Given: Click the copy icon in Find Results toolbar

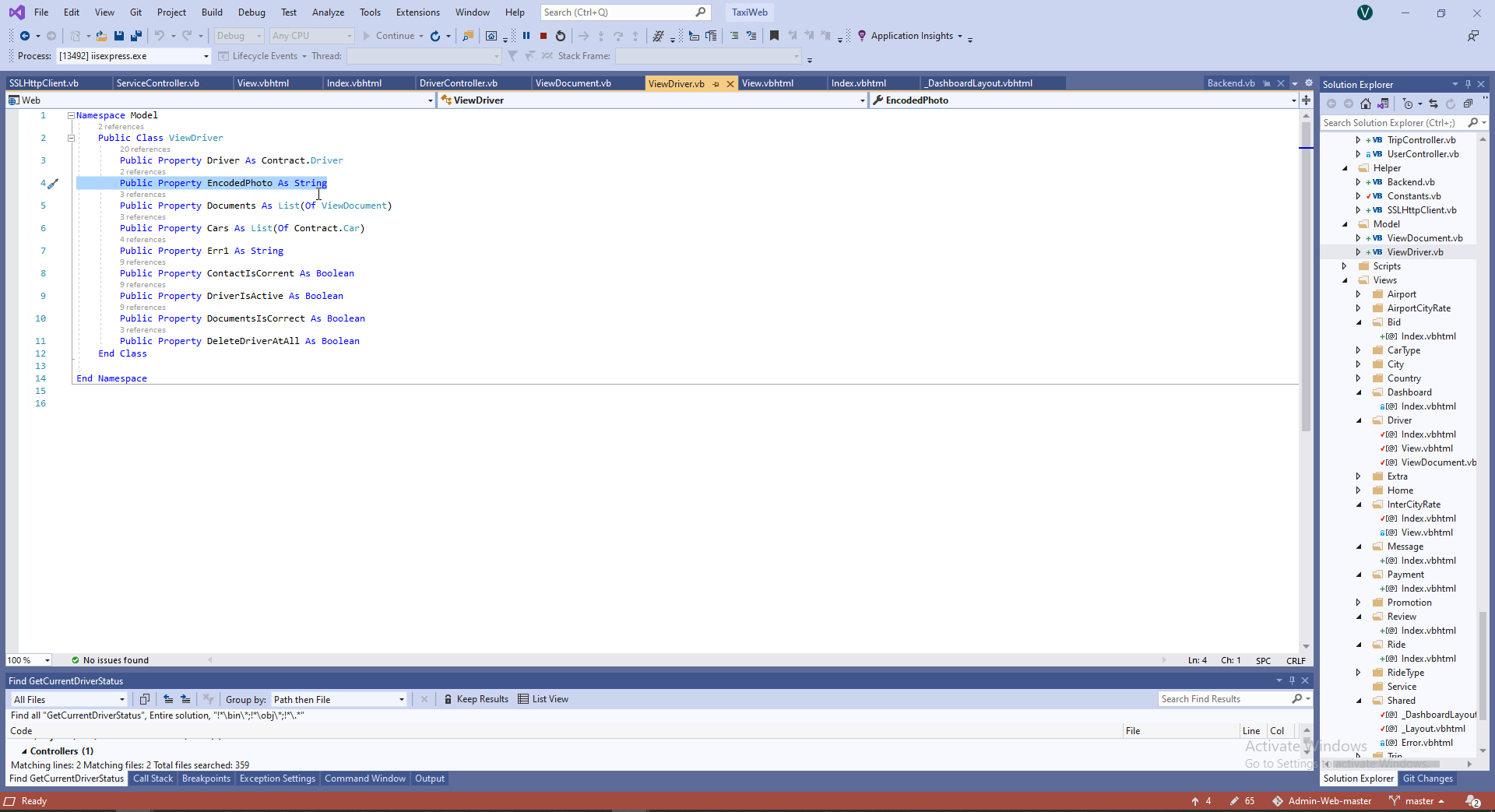Looking at the screenshot, I should pyautogui.click(x=145, y=699).
